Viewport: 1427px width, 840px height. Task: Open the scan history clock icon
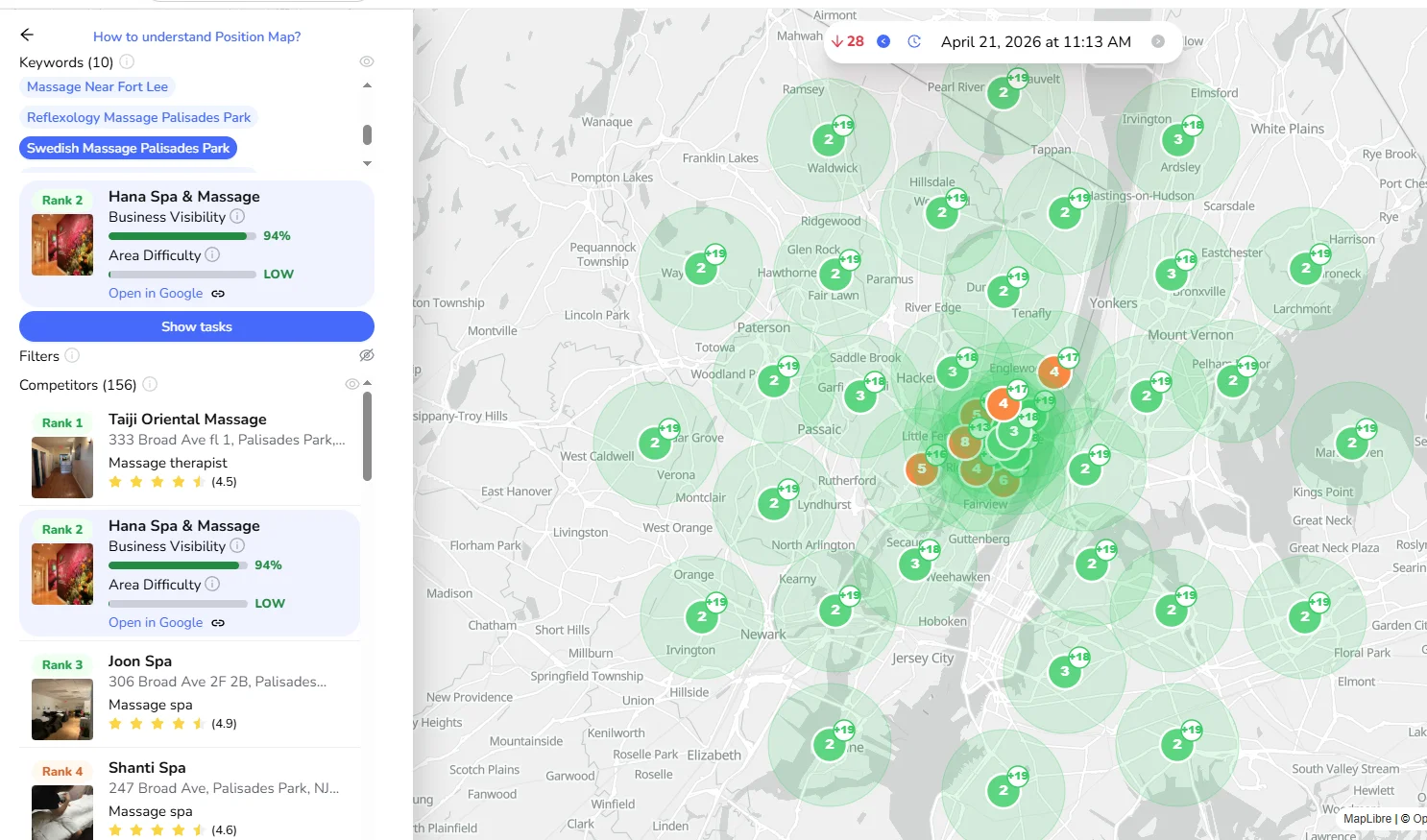click(914, 41)
